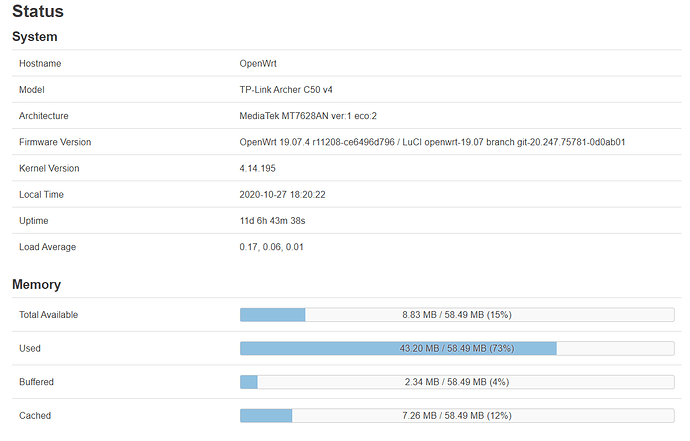Click the Total Available memory progress bar

coord(457,315)
